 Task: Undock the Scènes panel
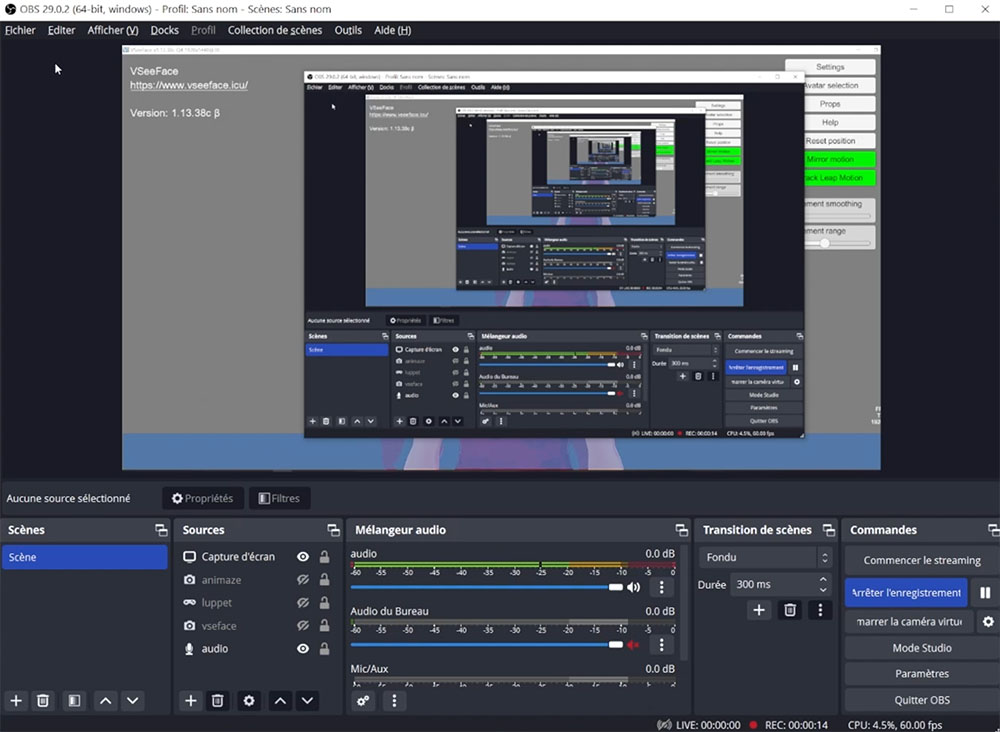[x=161, y=530]
